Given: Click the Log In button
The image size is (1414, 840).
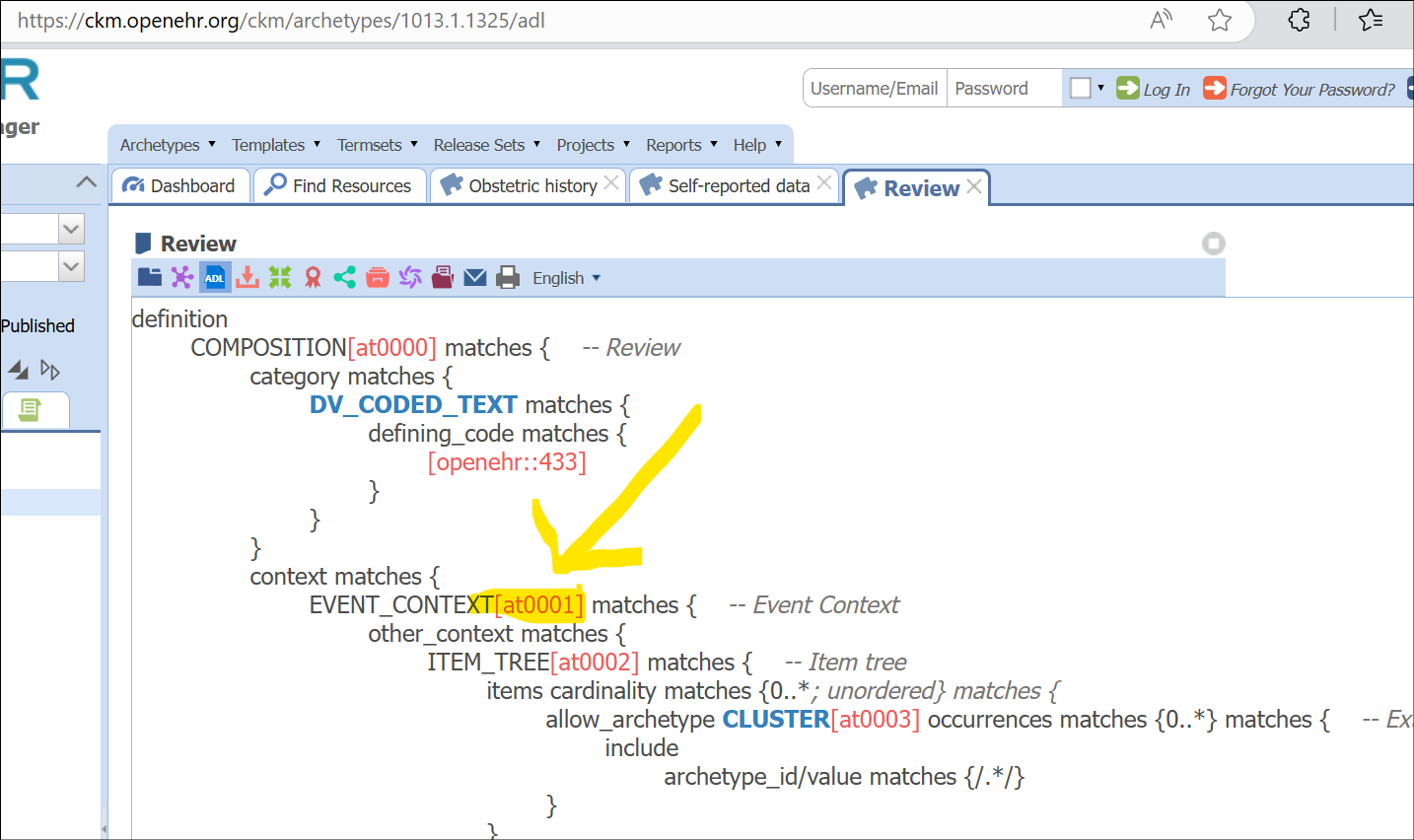Looking at the screenshot, I should pyautogui.click(x=1154, y=89).
